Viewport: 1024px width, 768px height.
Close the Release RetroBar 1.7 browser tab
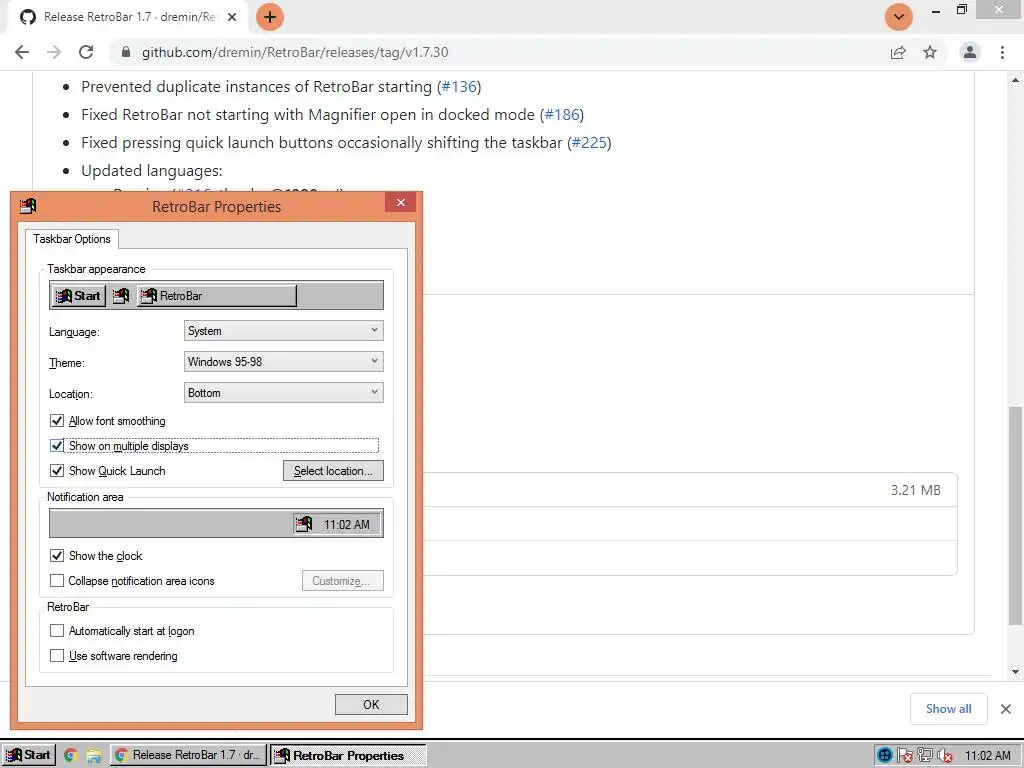coord(232,17)
